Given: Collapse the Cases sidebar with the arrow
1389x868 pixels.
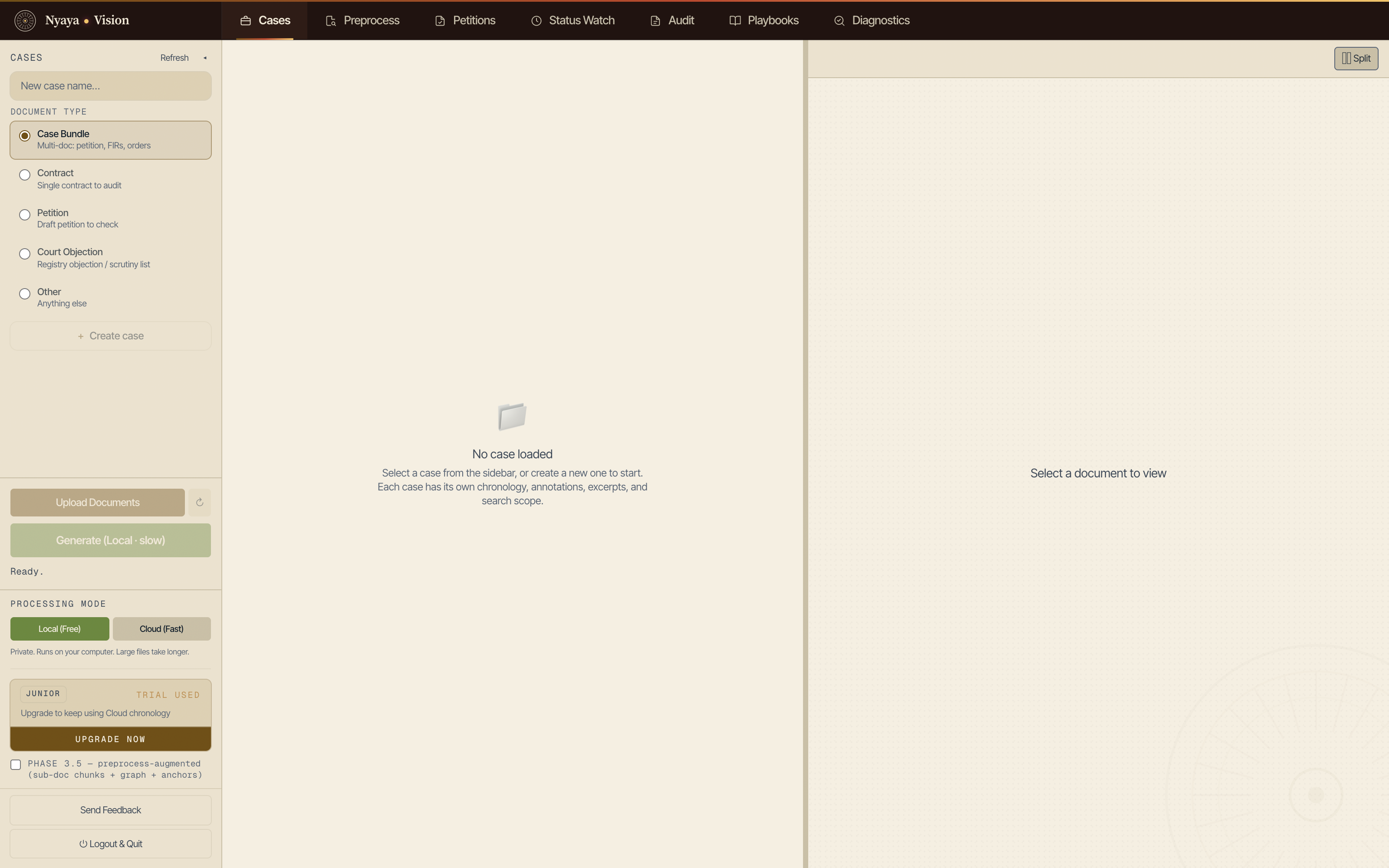Looking at the screenshot, I should point(205,58).
